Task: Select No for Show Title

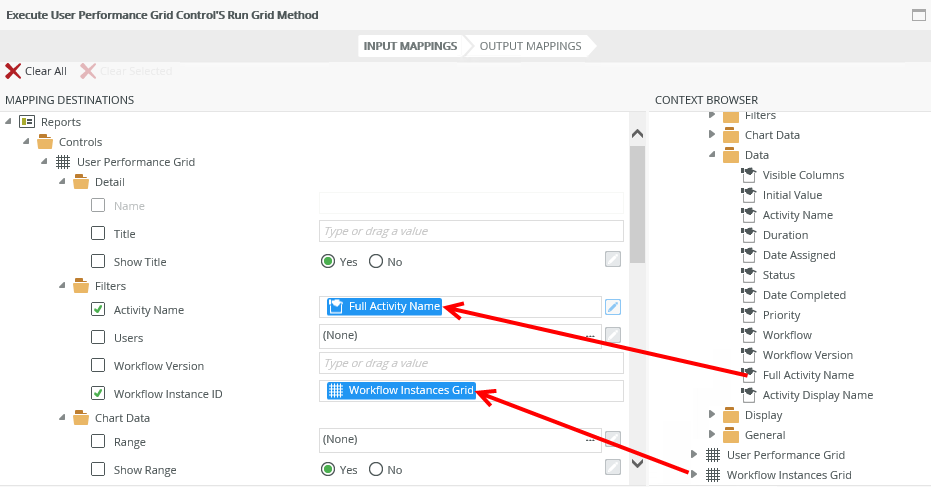Action: [x=376, y=262]
